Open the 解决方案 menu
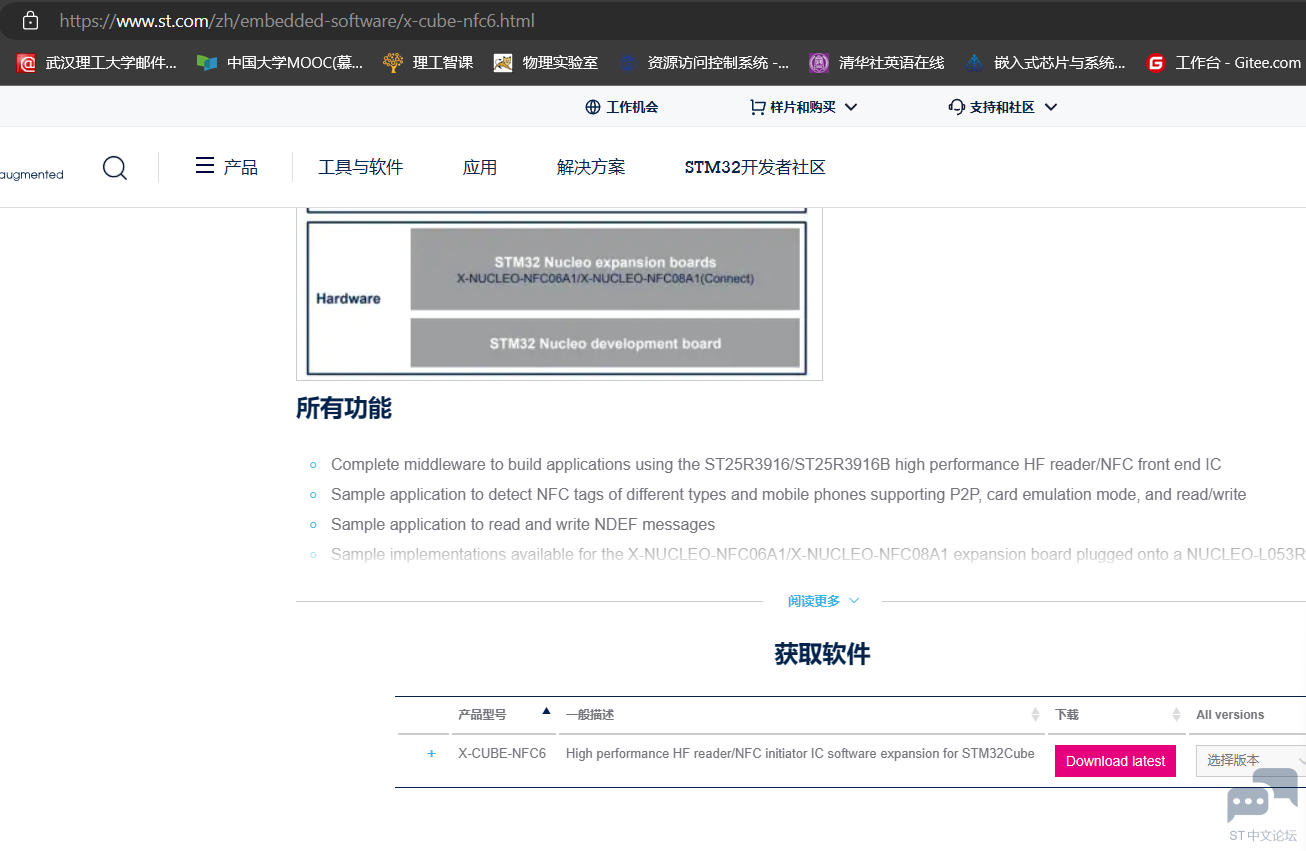 click(591, 168)
